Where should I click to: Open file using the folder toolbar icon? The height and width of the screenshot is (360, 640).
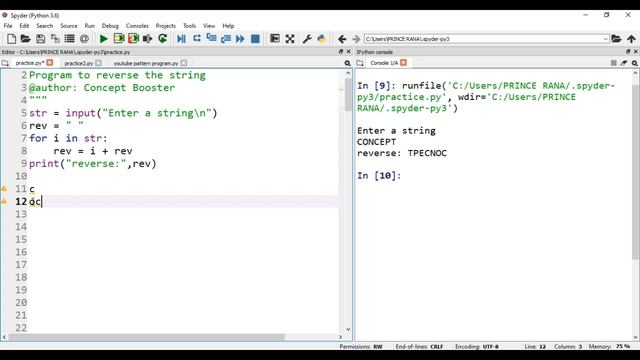(25, 39)
